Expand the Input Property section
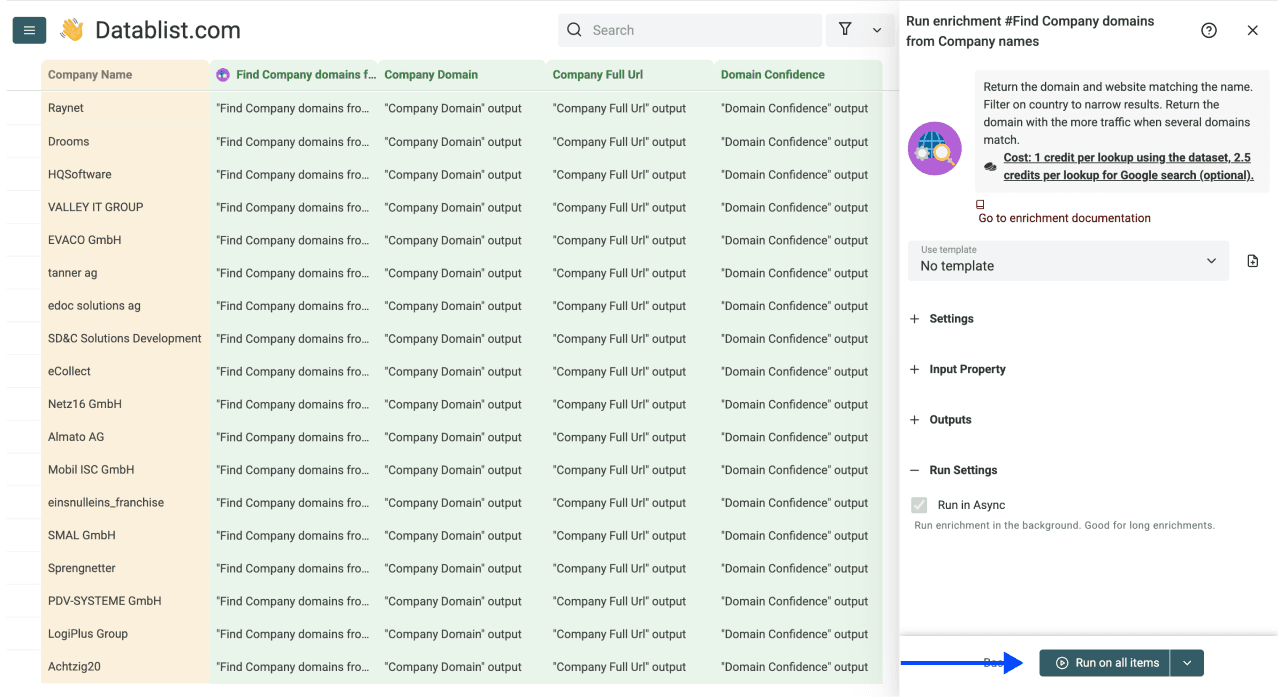The height and width of the screenshot is (700, 1287). 957,369
